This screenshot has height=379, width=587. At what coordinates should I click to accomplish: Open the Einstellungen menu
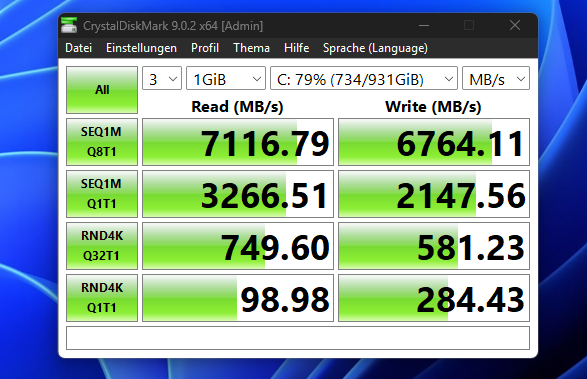141,48
